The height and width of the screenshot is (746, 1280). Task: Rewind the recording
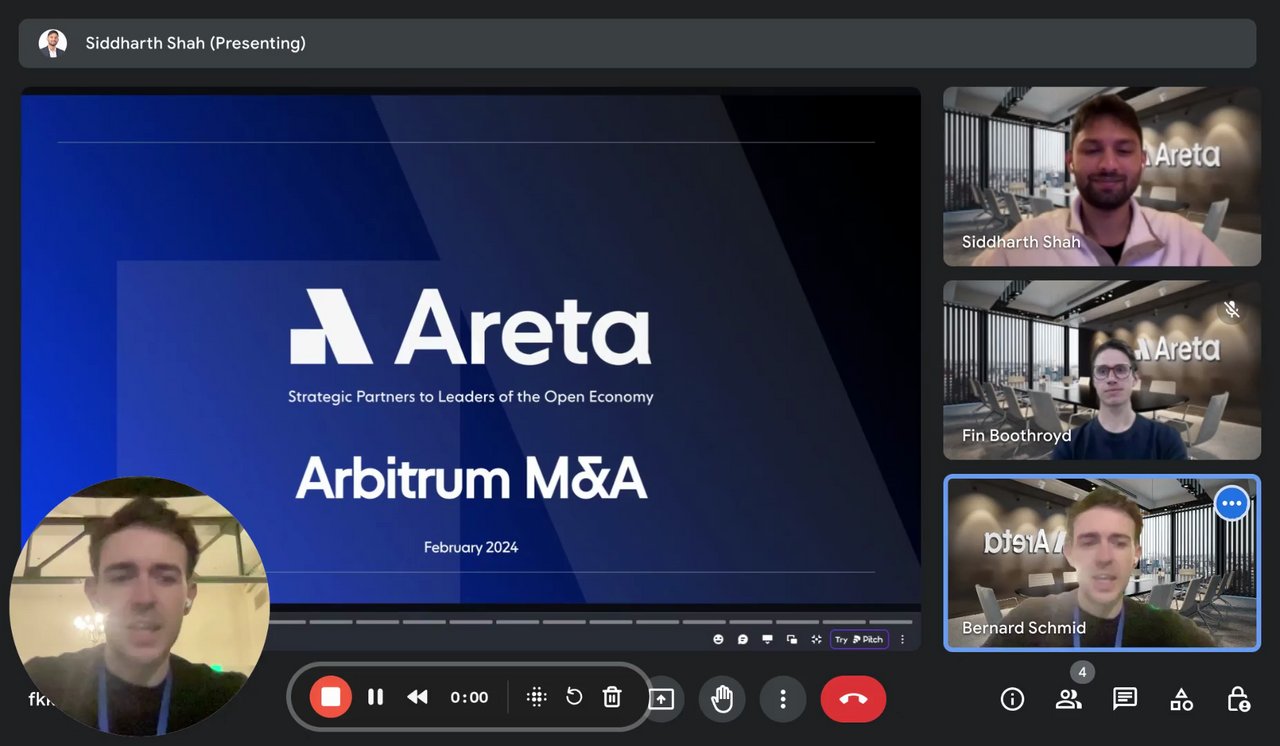point(417,697)
